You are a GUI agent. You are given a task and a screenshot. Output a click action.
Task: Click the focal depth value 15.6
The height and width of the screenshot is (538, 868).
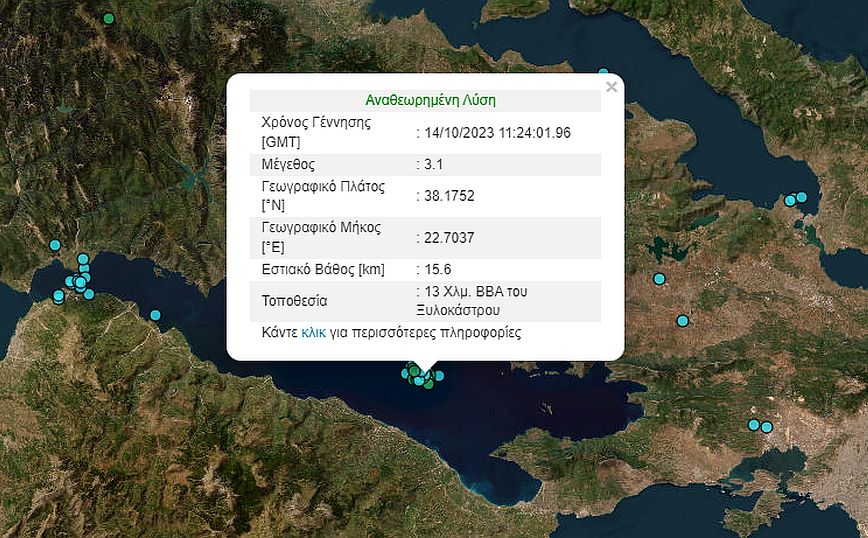click(x=436, y=269)
